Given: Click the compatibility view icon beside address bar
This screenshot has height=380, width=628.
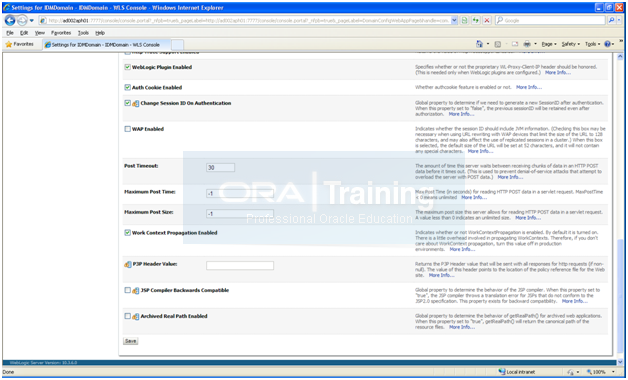Looking at the screenshot, I should pyautogui.click(x=465, y=20).
